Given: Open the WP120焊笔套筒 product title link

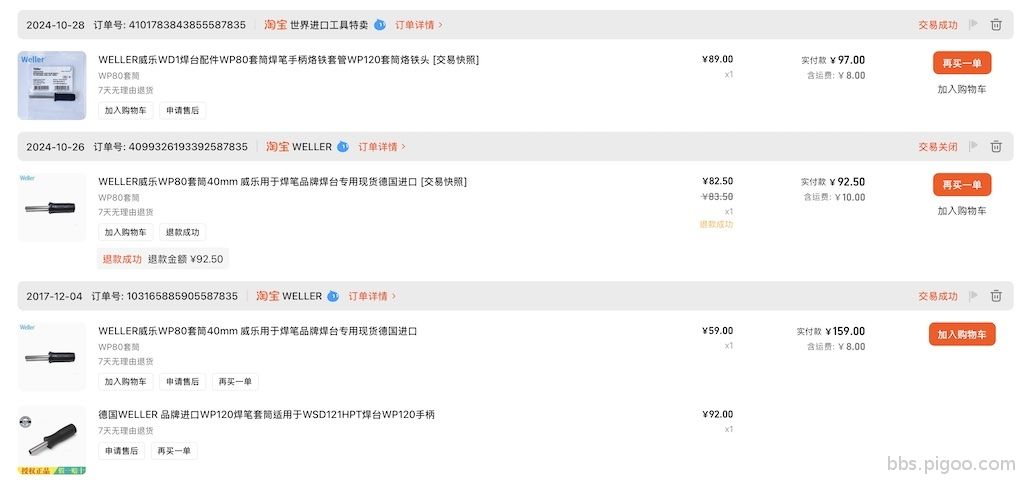Looking at the screenshot, I should click(266, 414).
